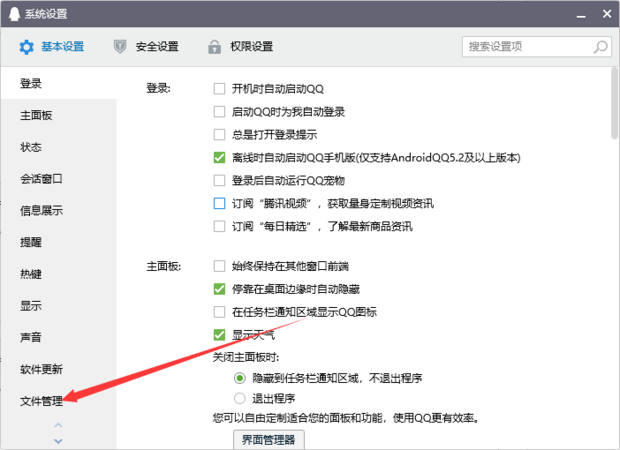Screen dimensions: 620x450
Task: Open the 显示 sidebar section
Action: [59, 306]
